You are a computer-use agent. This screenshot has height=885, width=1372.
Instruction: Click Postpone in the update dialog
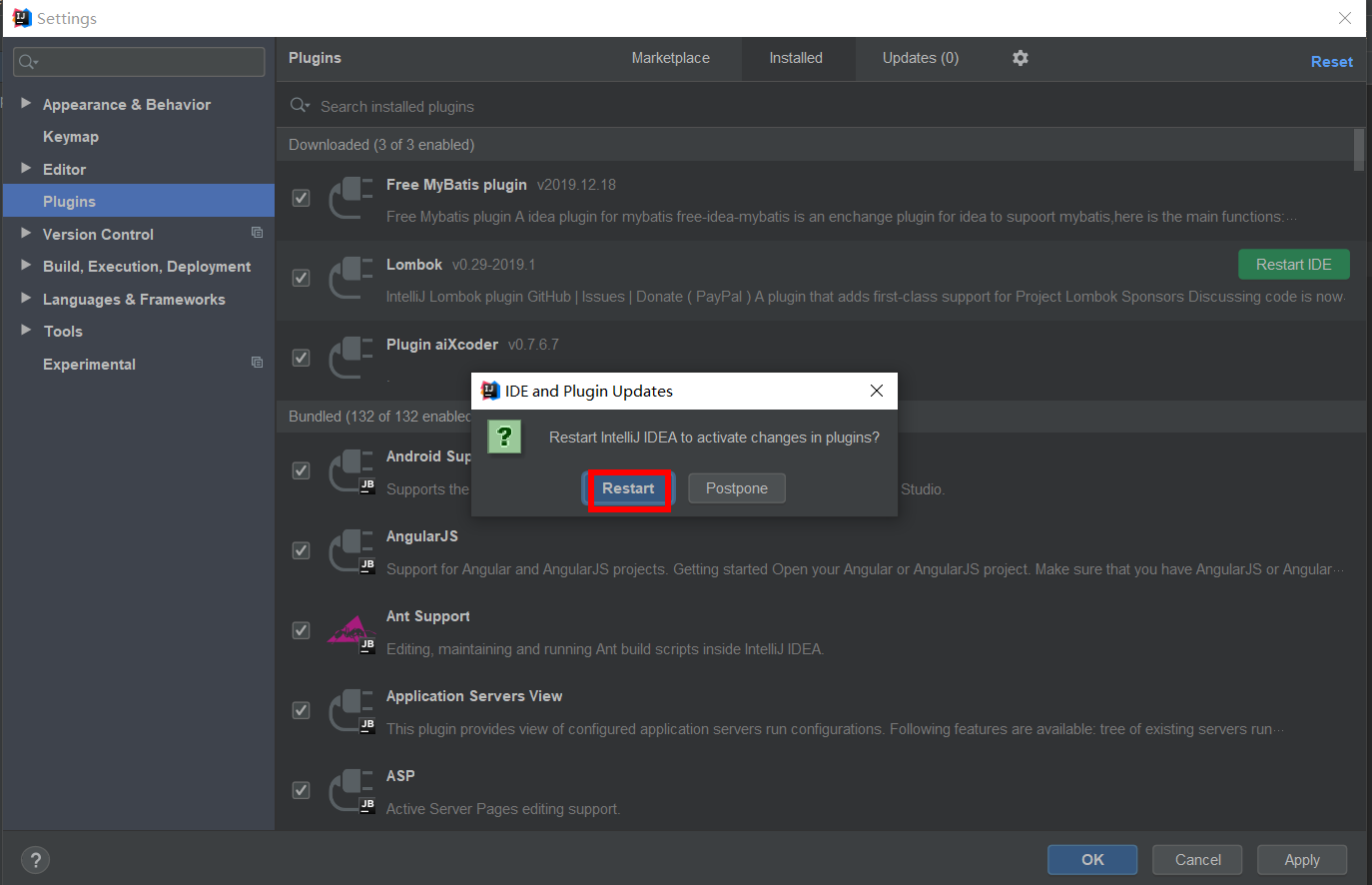pyautogui.click(x=737, y=488)
